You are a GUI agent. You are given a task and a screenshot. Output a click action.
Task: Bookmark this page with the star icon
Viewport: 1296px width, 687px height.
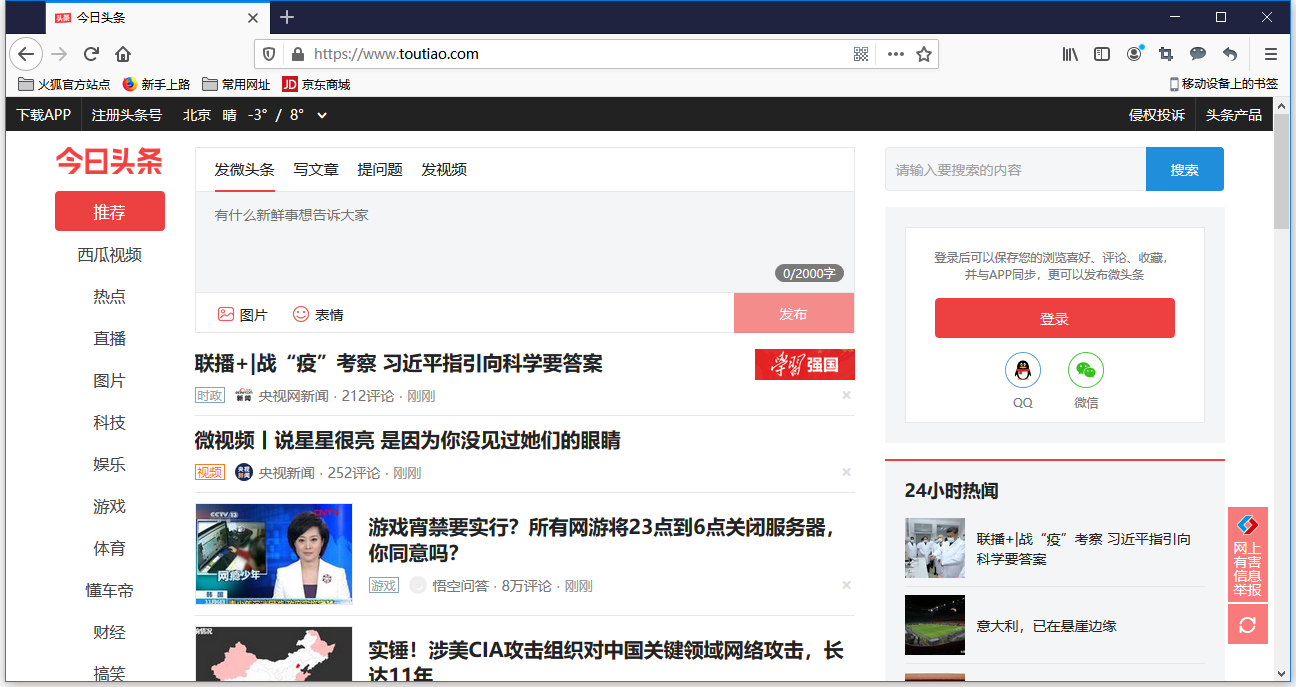point(924,54)
